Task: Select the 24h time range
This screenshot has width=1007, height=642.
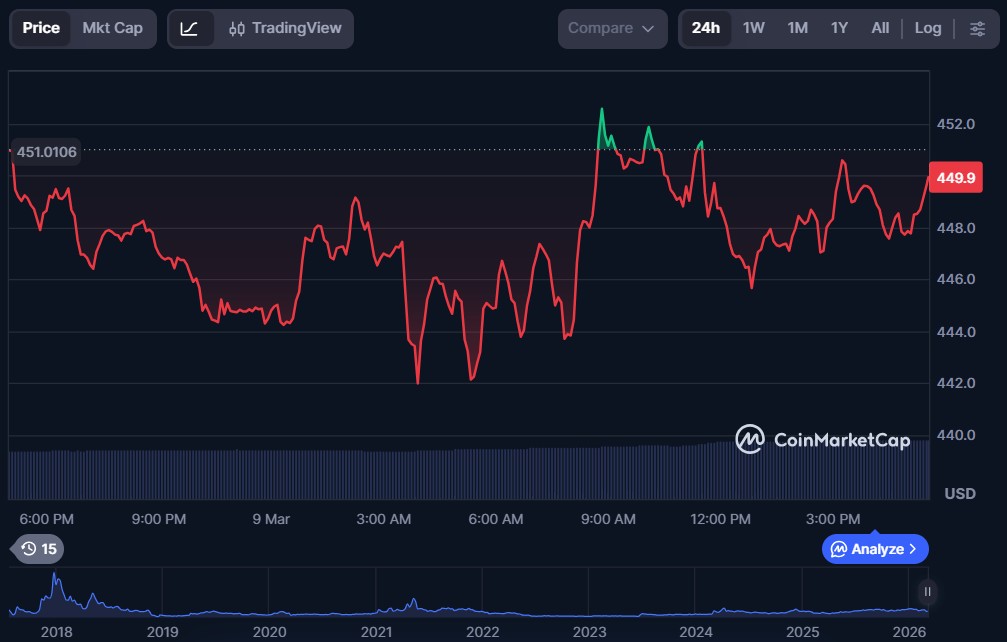Action: click(705, 28)
